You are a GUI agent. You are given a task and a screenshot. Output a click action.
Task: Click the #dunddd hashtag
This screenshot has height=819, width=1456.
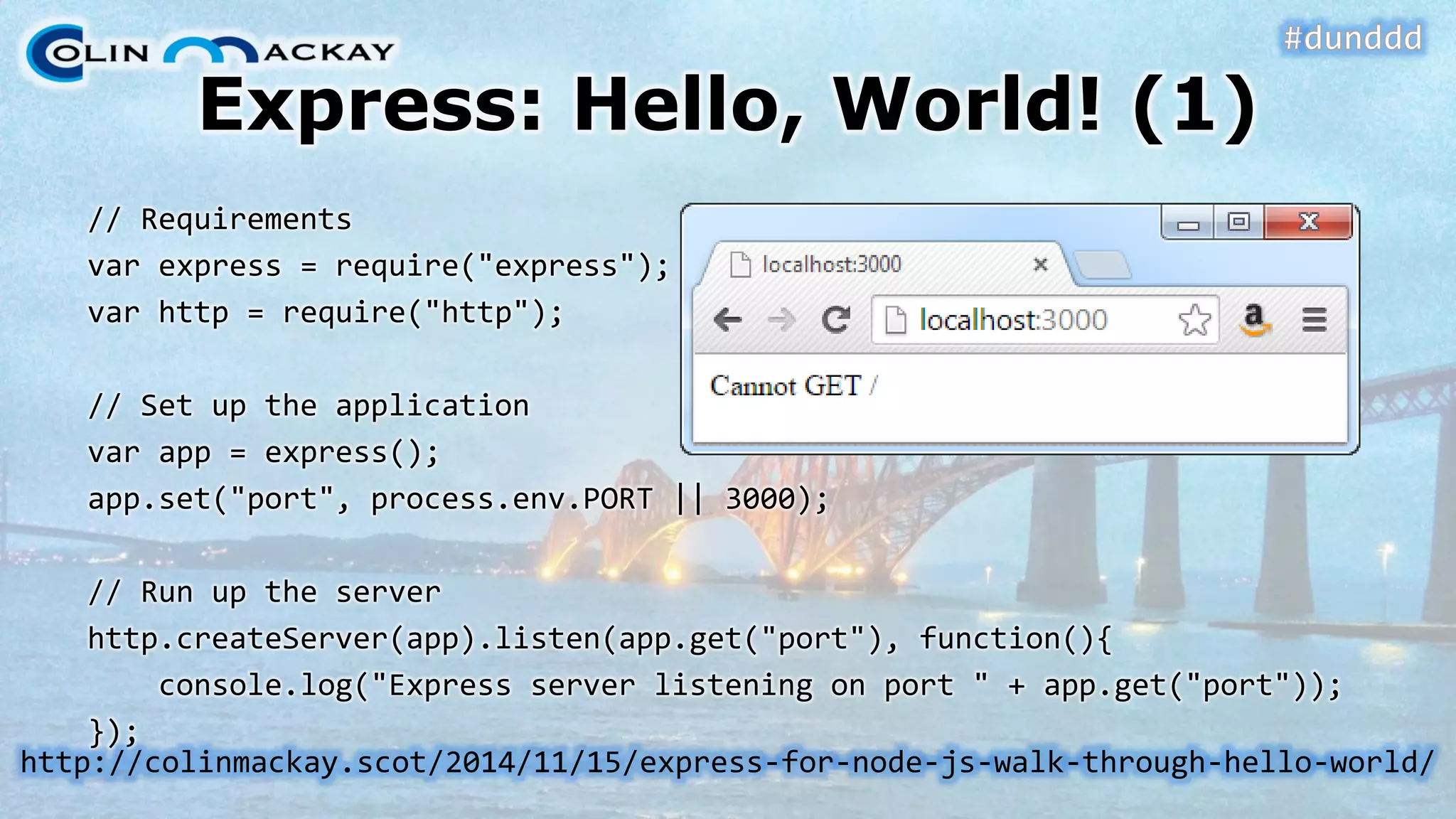click(x=1353, y=38)
